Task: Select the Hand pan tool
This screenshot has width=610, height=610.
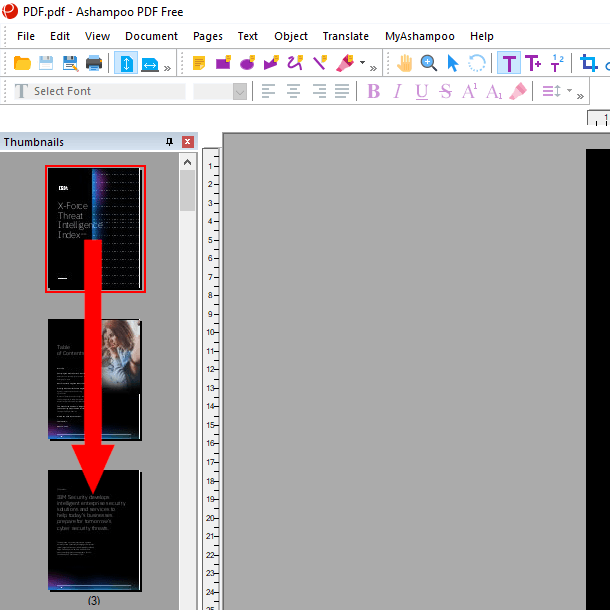Action: coord(405,63)
